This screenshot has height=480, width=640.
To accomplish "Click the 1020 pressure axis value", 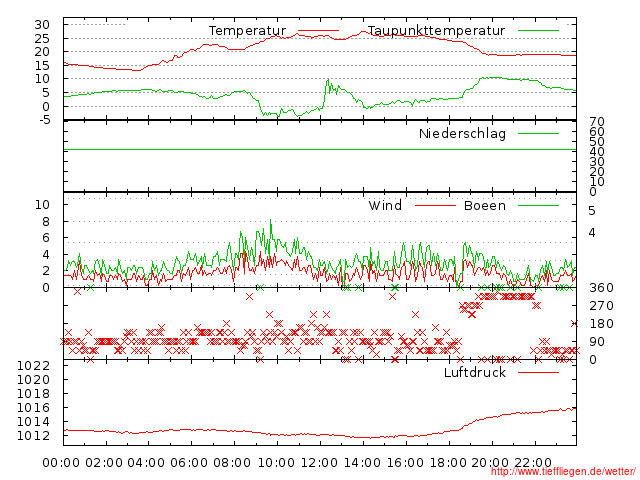I will (x=33, y=380).
